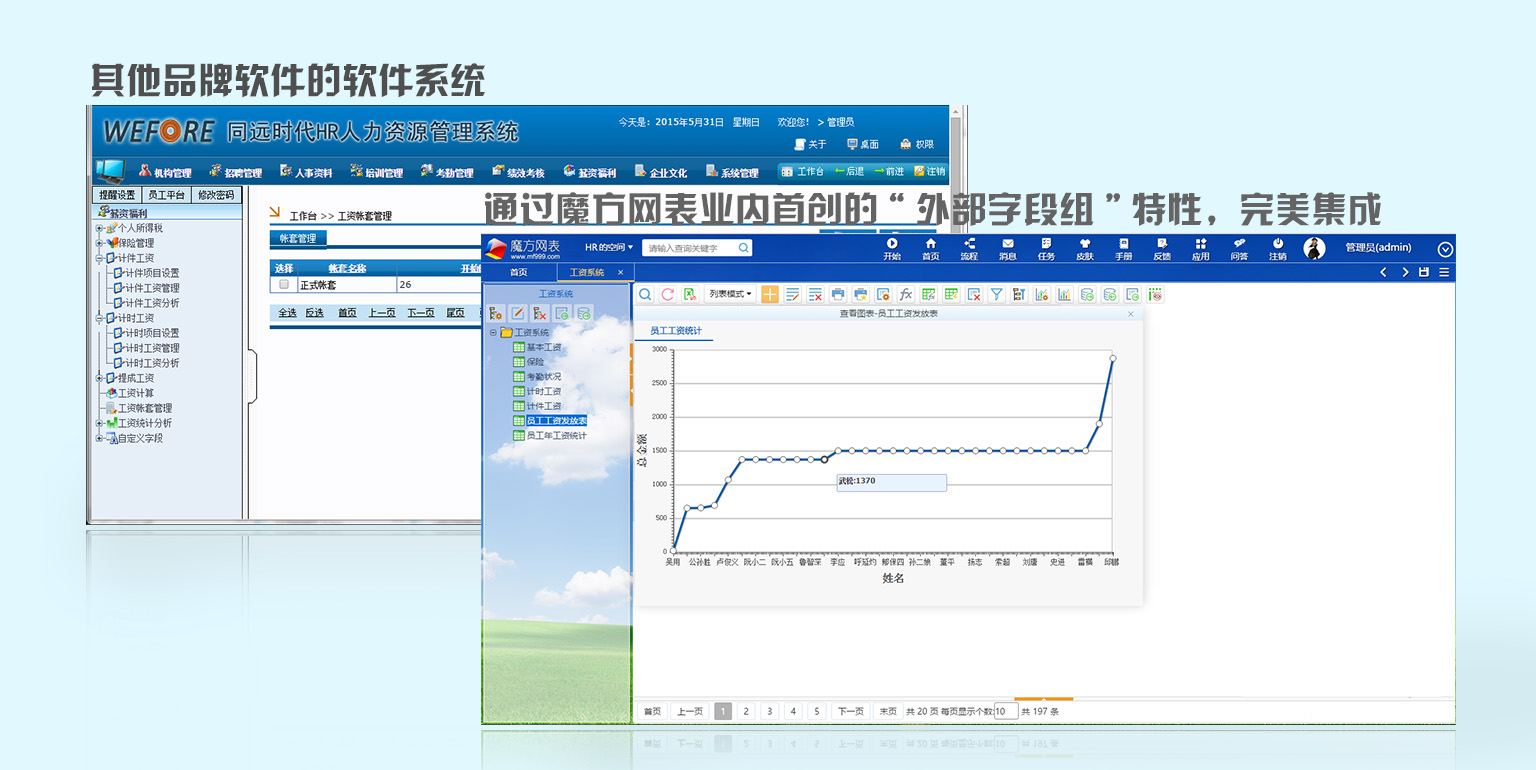Image resolution: width=1536 pixels, height=770 pixels.
Task: Open the HR的空间 workspace dropdown
Action: point(608,247)
